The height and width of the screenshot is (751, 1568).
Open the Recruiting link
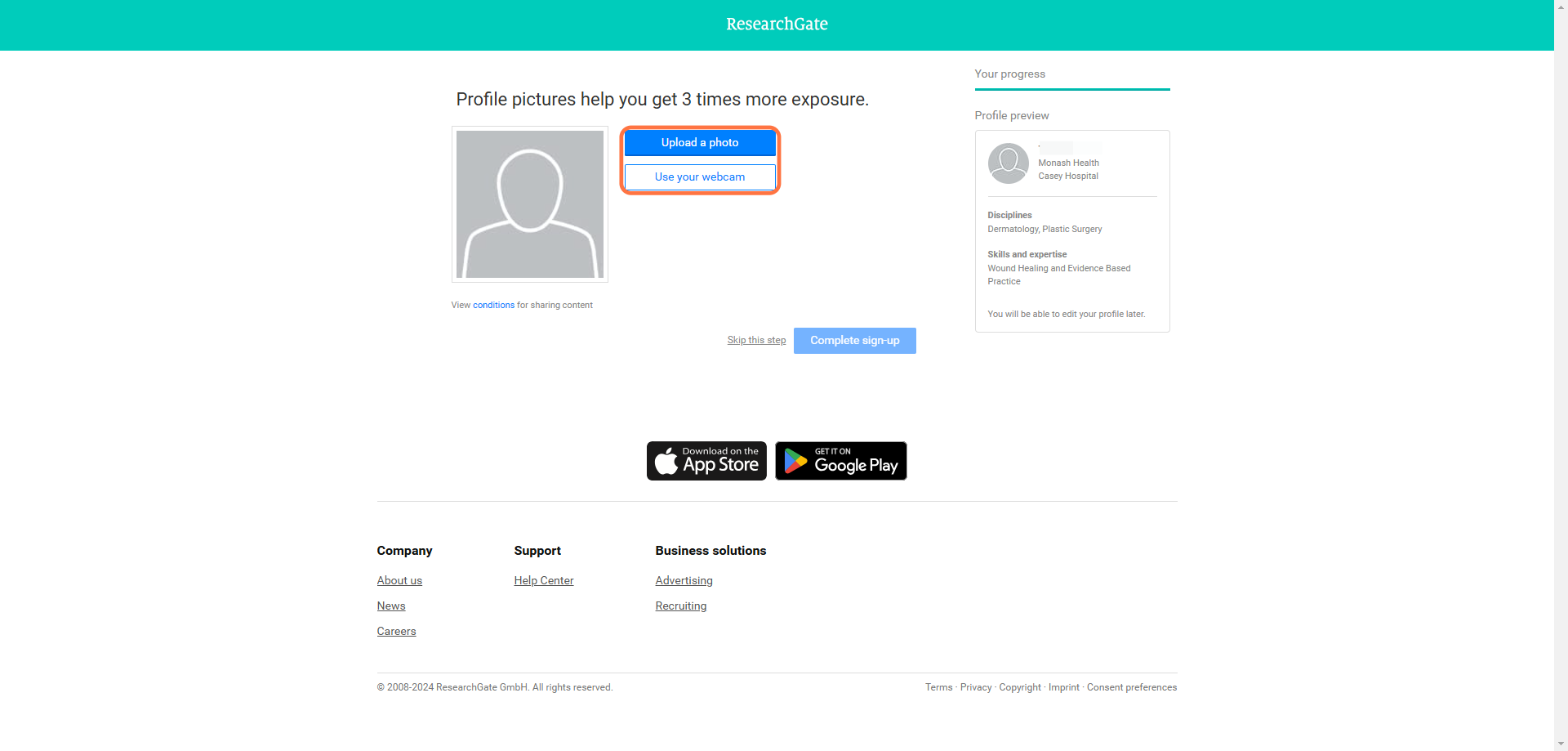click(681, 606)
